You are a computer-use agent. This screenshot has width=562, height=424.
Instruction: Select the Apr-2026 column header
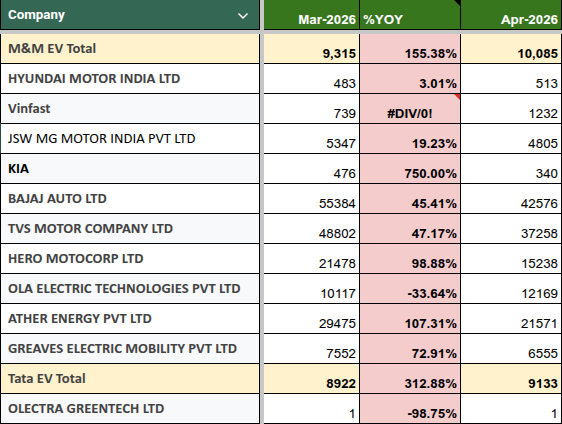coord(511,15)
